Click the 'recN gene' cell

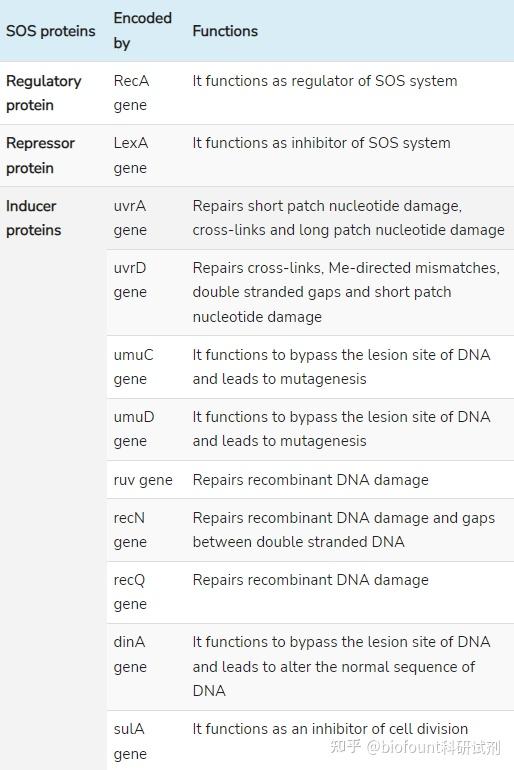(130, 530)
